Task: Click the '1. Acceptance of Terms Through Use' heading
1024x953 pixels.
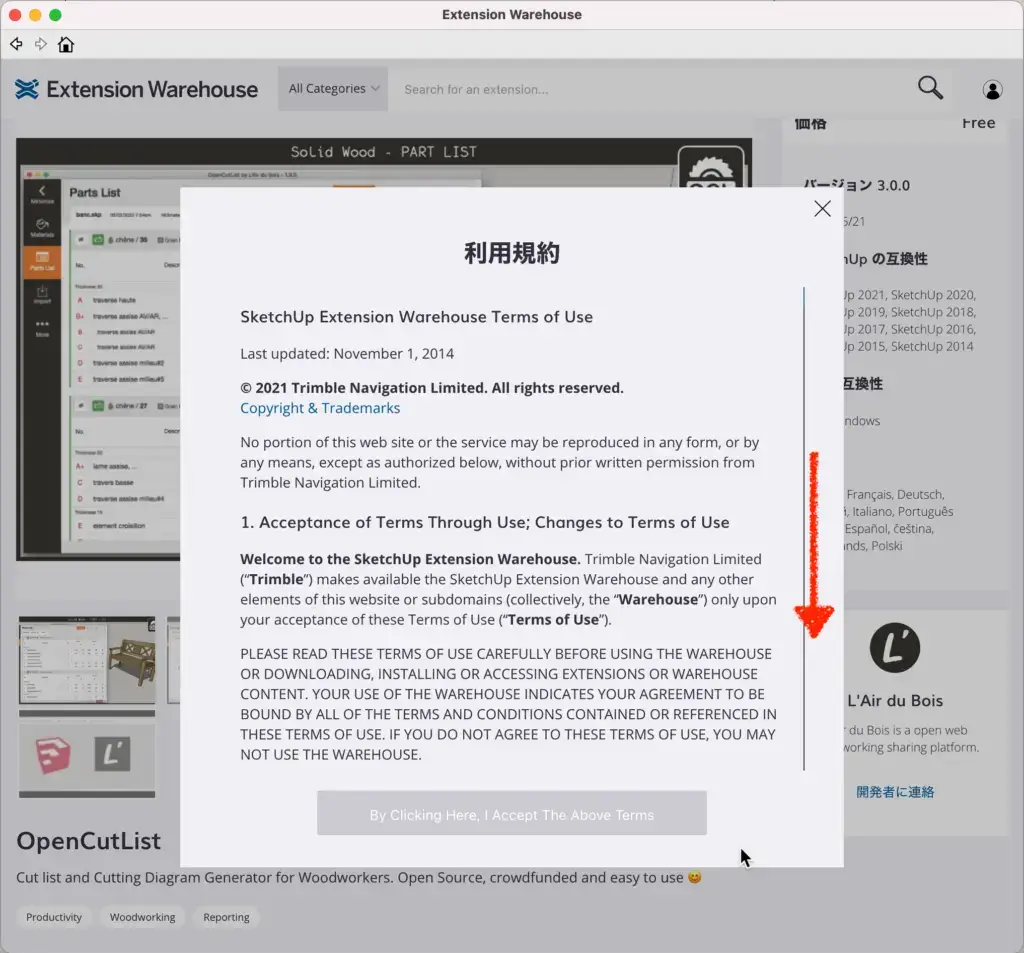Action: 485,523
